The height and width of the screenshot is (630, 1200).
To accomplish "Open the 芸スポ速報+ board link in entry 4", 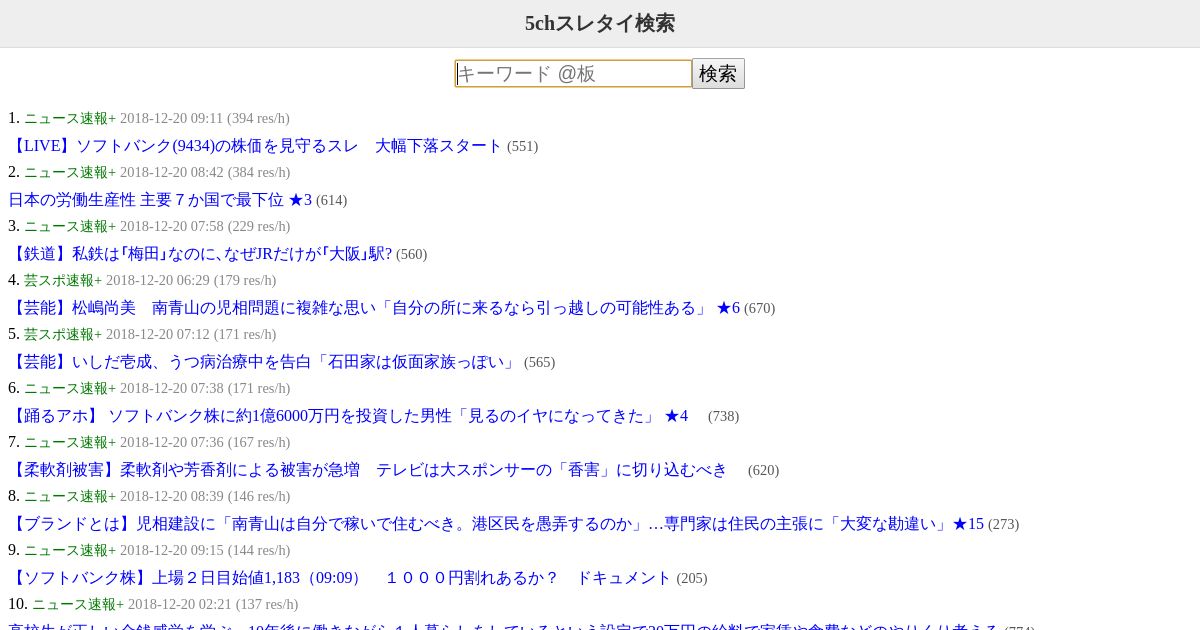I will click(x=63, y=280).
